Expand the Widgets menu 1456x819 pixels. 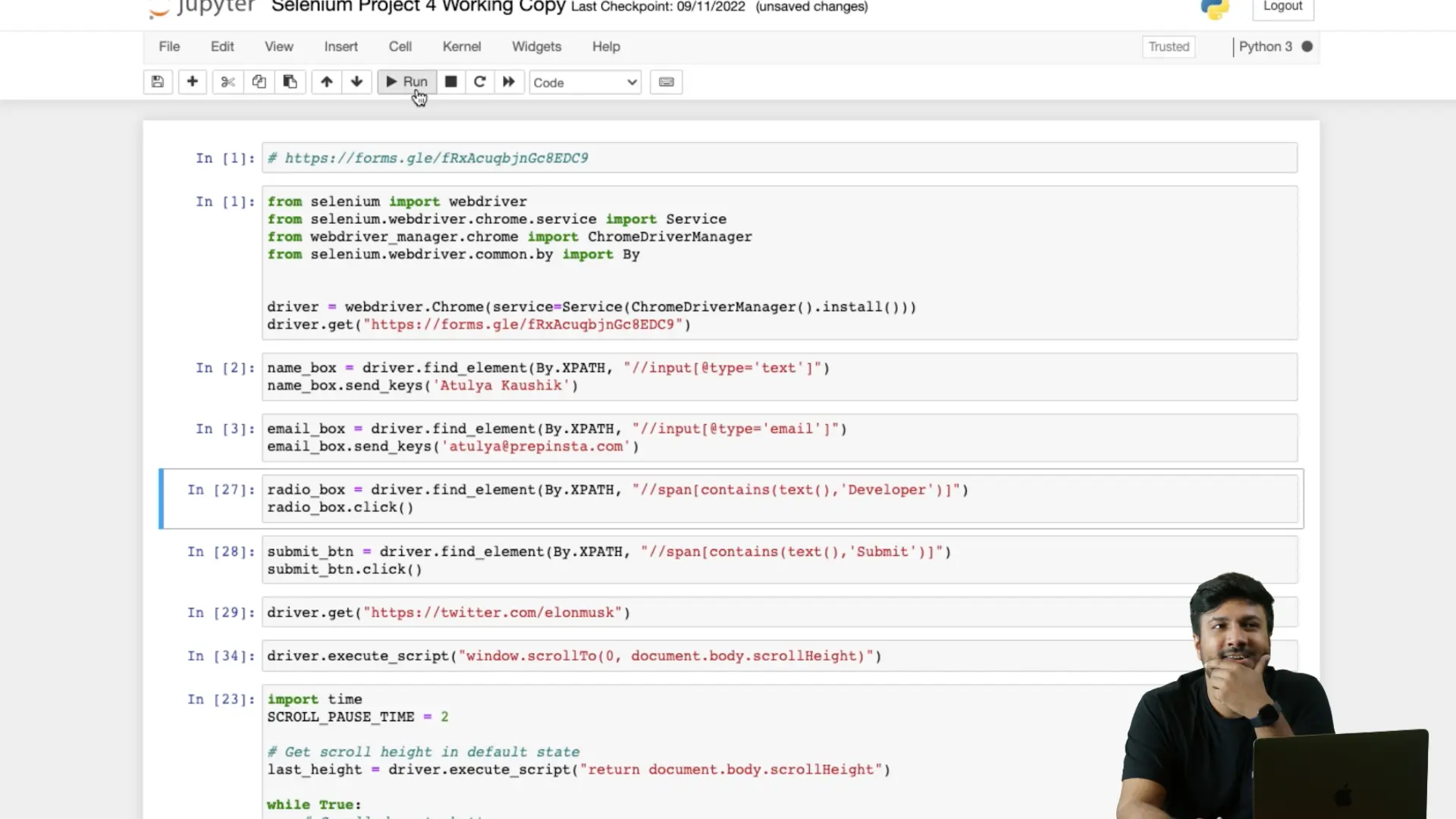[x=536, y=47]
